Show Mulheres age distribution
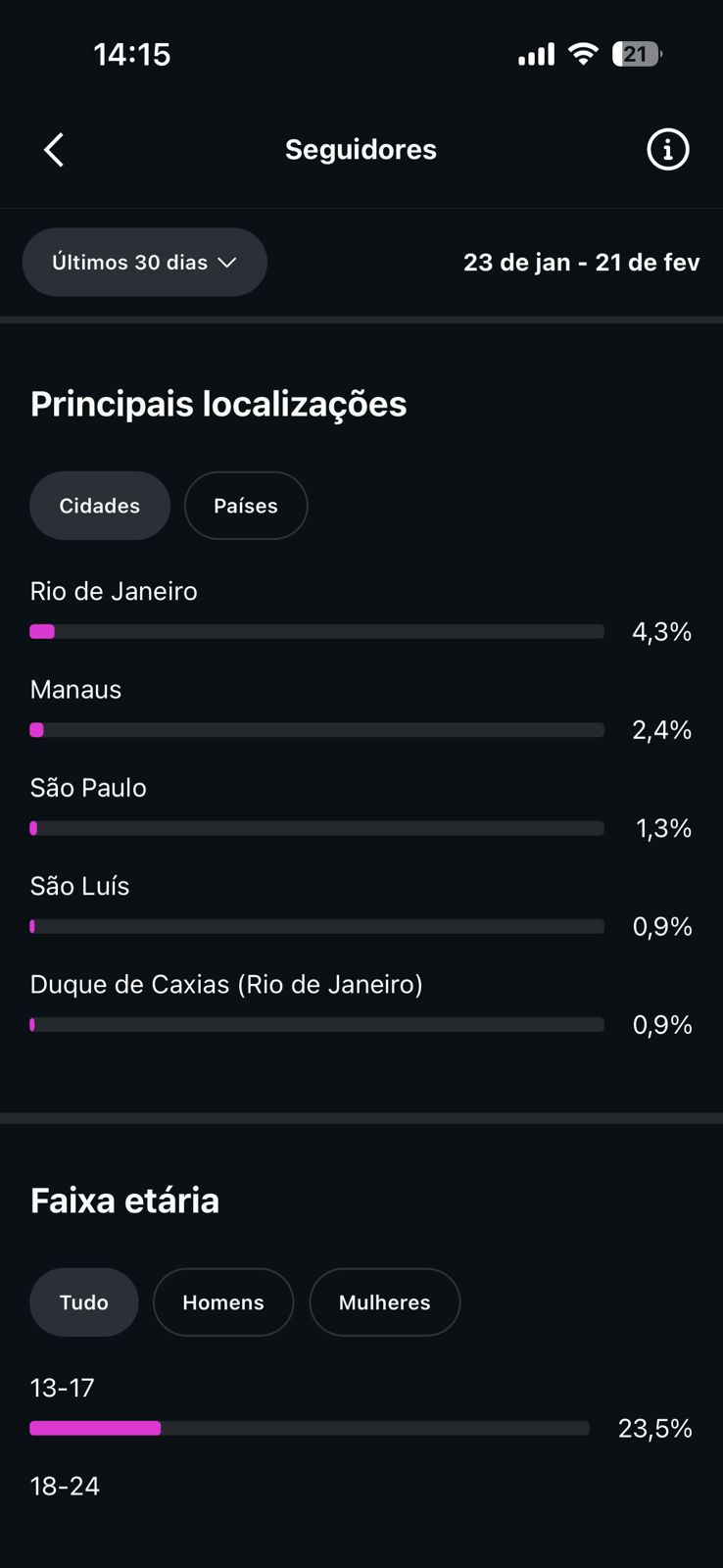Image resolution: width=723 pixels, height=1568 pixels. coord(384,1302)
